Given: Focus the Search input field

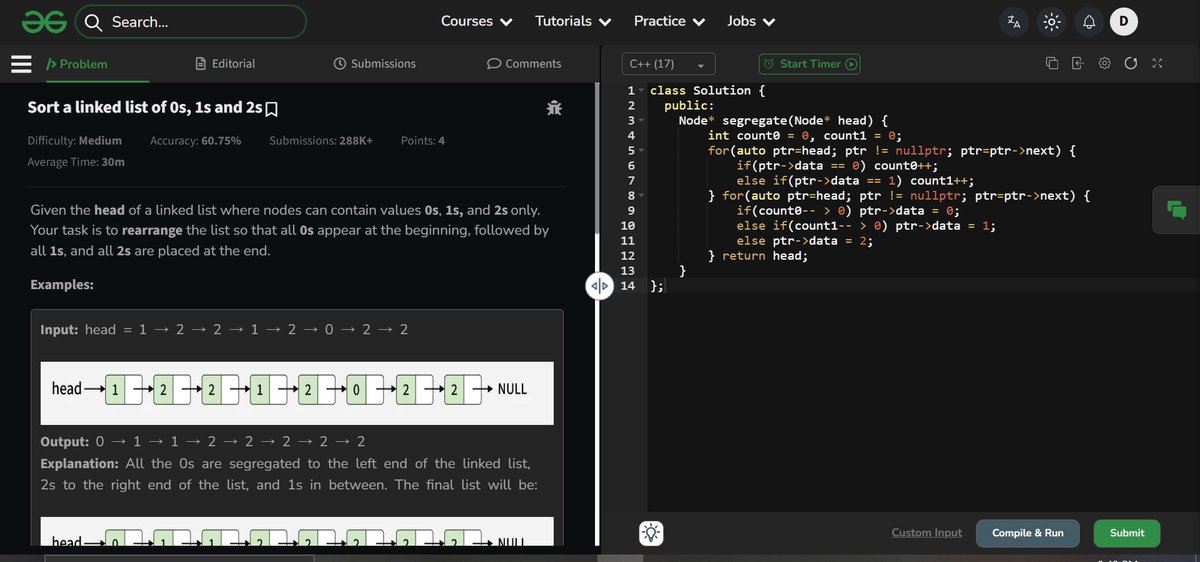Looking at the screenshot, I should (190, 21).
